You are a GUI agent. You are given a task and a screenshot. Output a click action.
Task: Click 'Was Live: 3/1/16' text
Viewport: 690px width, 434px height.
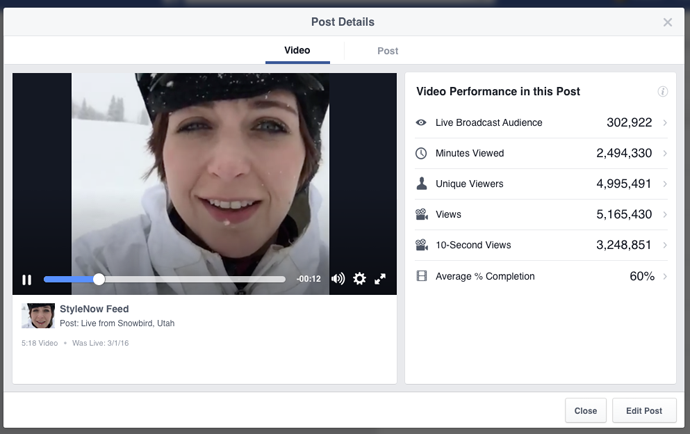[x=100, y=343]
